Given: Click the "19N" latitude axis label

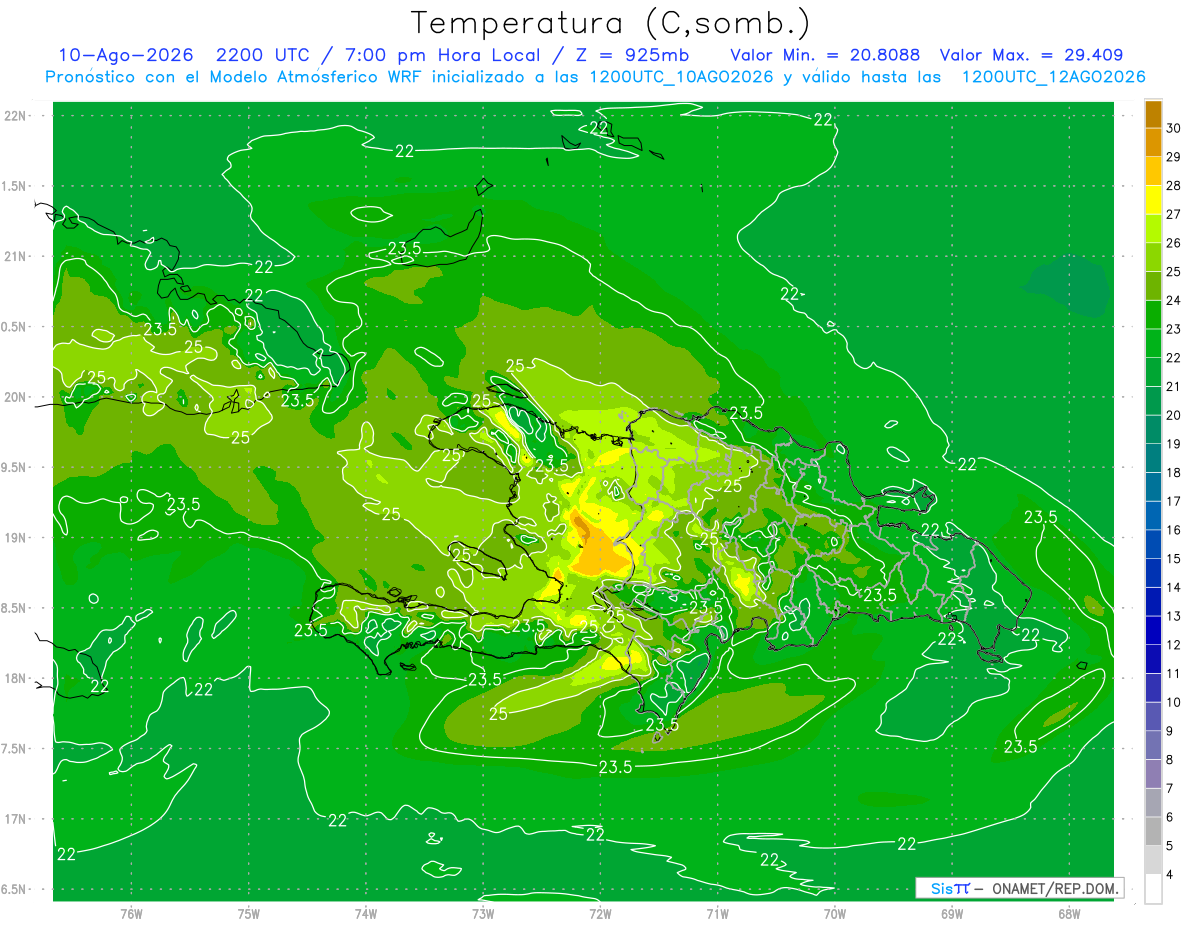Looking at the screenshot, I should click(17, 538).
